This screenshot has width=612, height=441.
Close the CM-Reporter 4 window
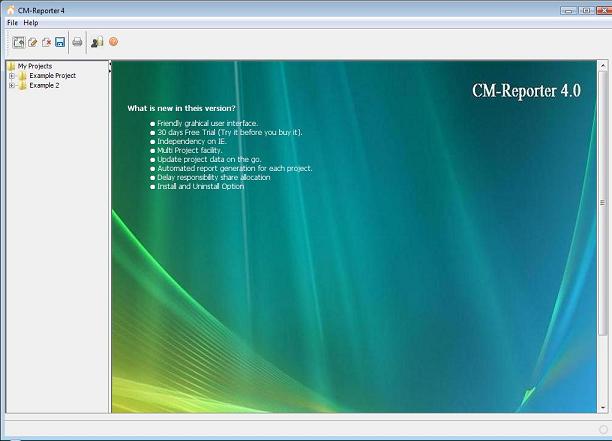pos(604,11)
